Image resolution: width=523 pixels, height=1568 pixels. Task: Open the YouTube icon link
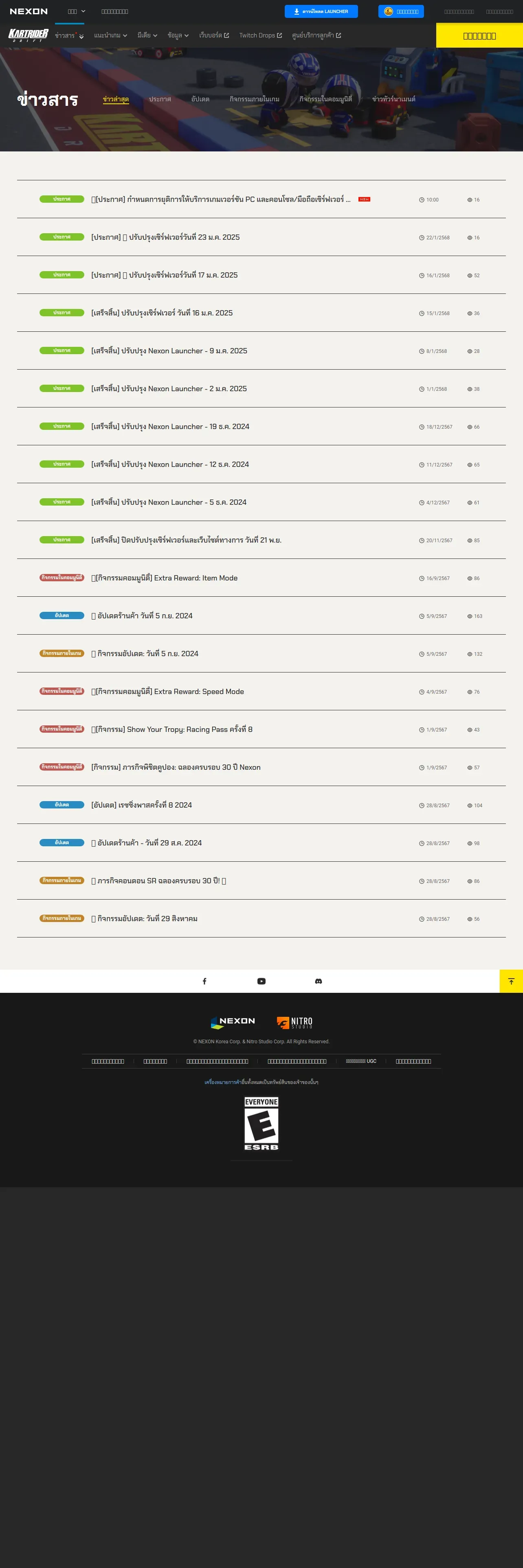pyautogui.click(x=261, y=981)
